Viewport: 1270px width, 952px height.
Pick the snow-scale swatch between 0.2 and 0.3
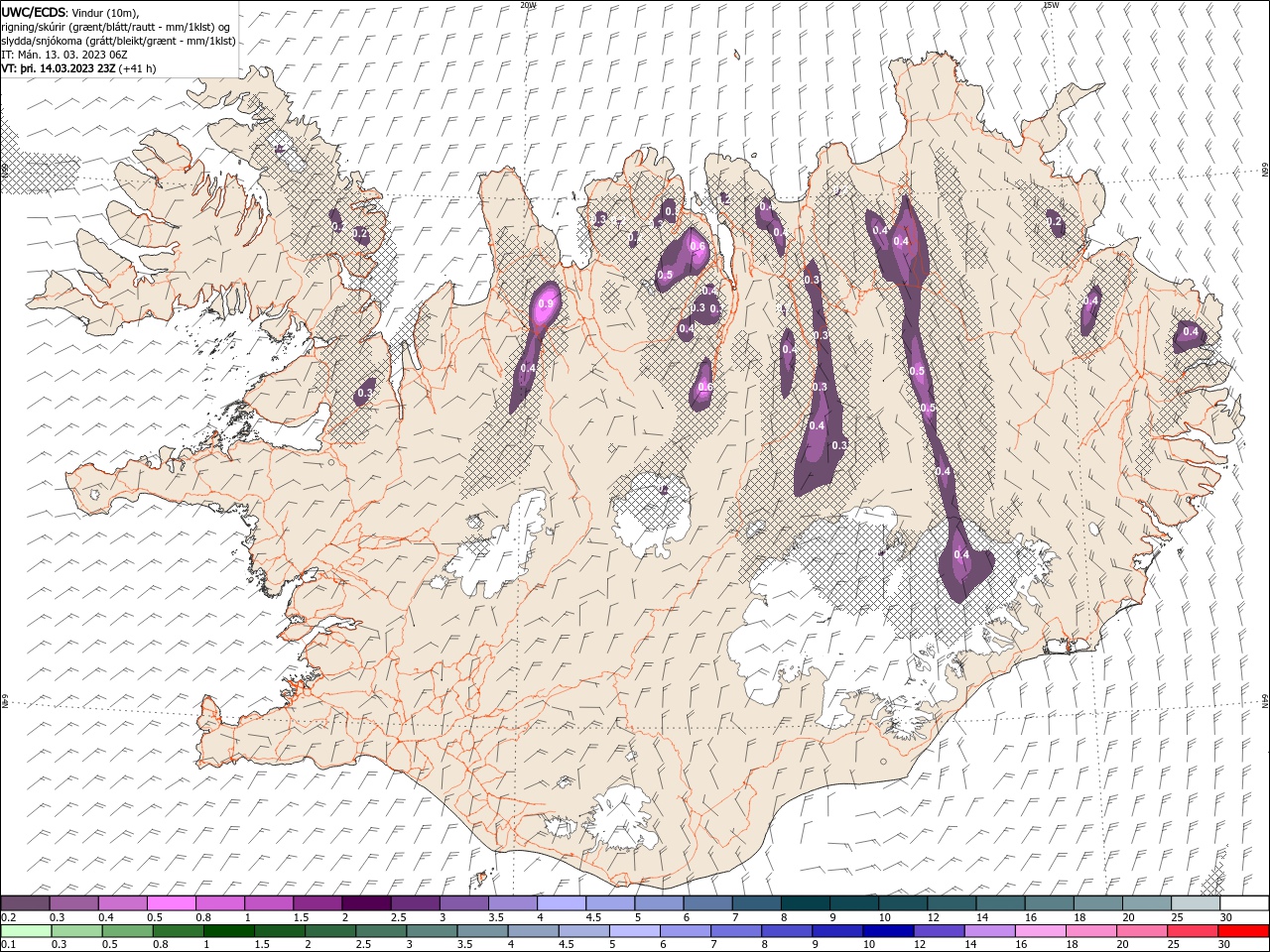pyautogui.click(x=26, y=903)
